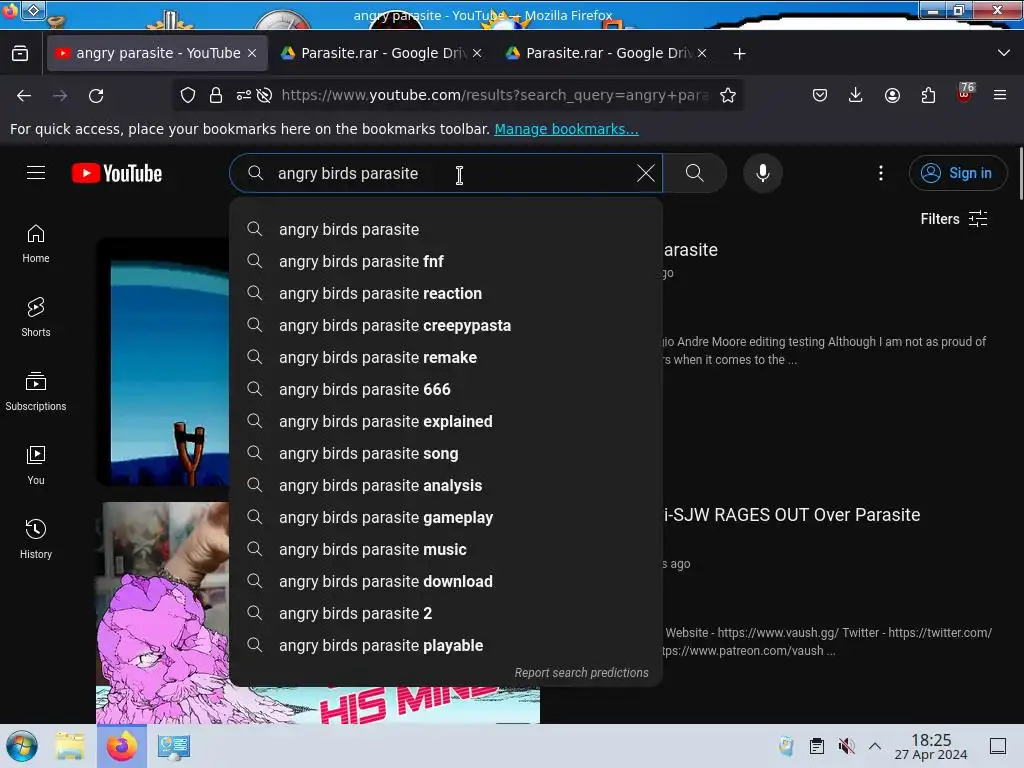
Task: Select suggestion "angry birds parasite 2"
Action: [x=446, y=613]
